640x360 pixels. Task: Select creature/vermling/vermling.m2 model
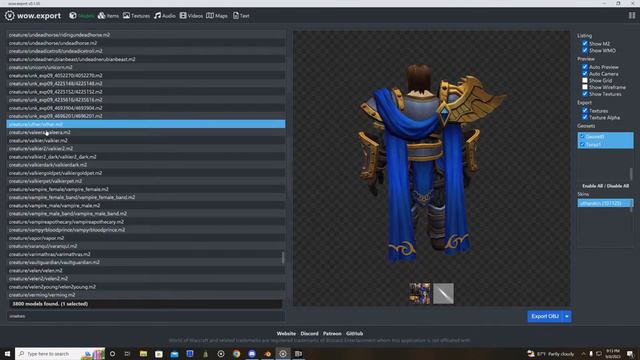pos(146,295)
